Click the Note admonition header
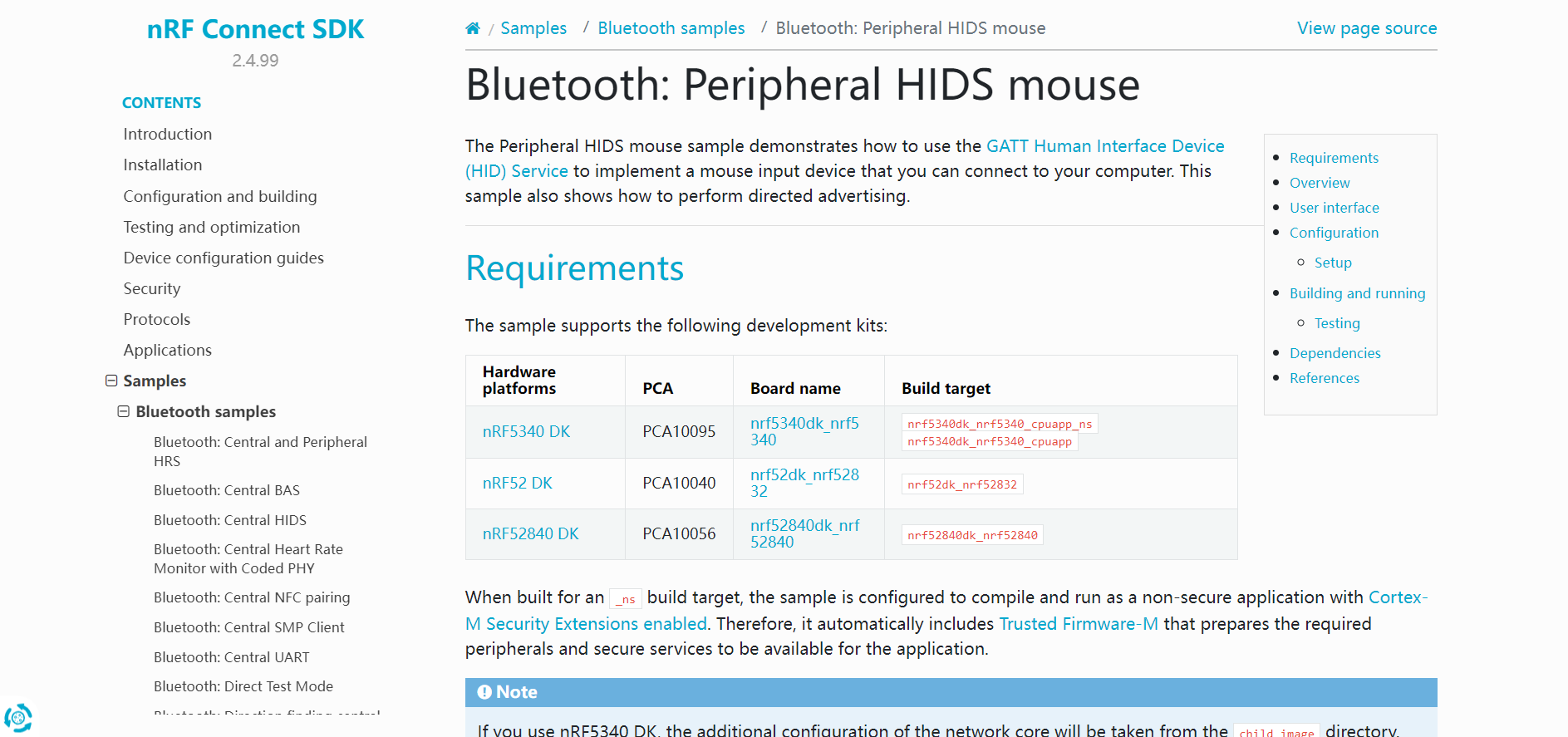 click(x=951, y=692)
